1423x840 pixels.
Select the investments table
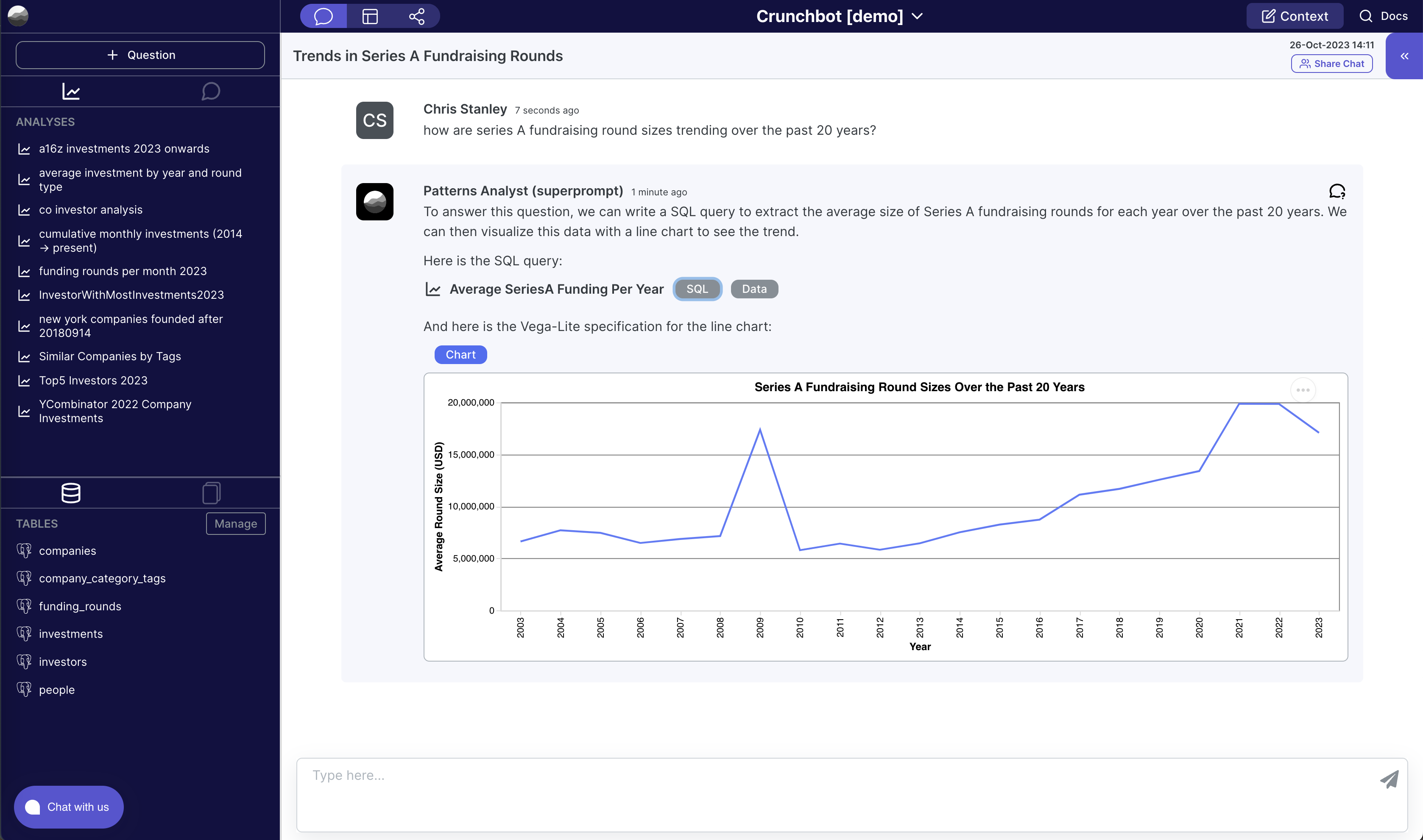click(x=71, y=634)
